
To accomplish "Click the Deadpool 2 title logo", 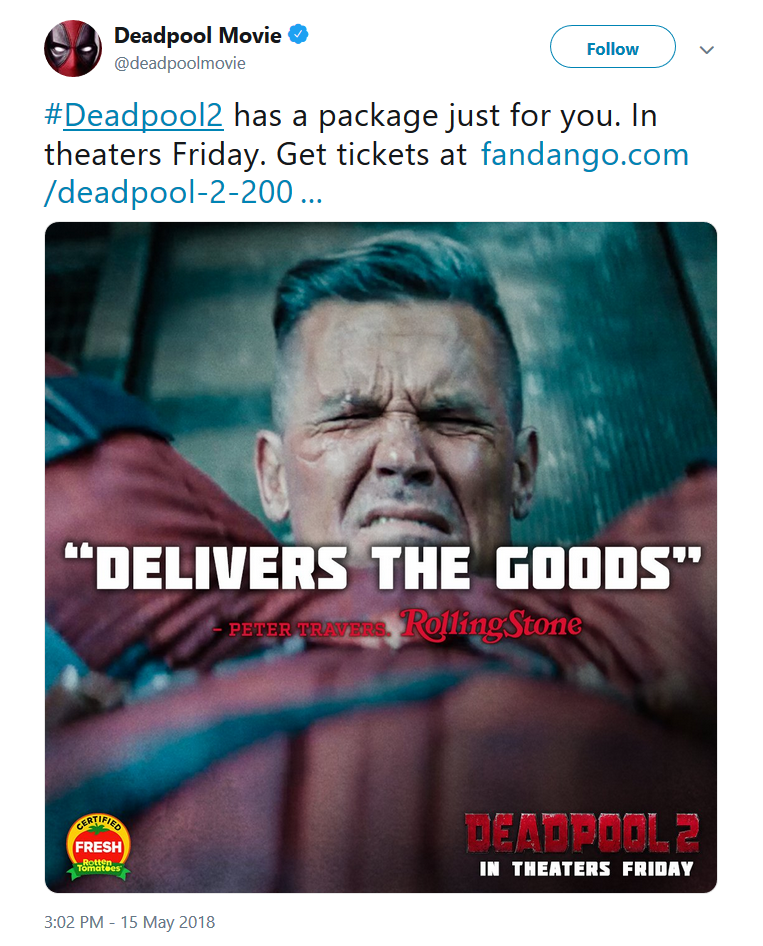I will [x=582, y=833].
